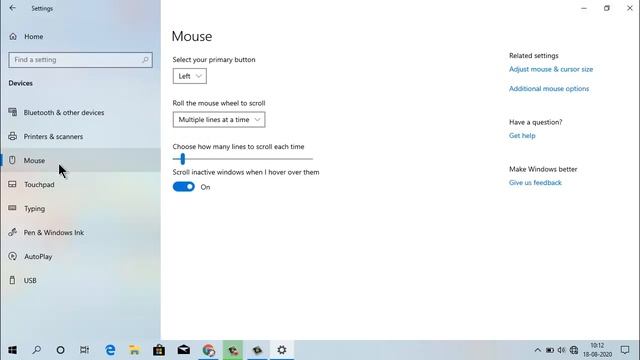Image resolution: width=640 pixels, height=360 pixels.
Task: Open Bluetooth & other devices settings
Action: [80, 112]
